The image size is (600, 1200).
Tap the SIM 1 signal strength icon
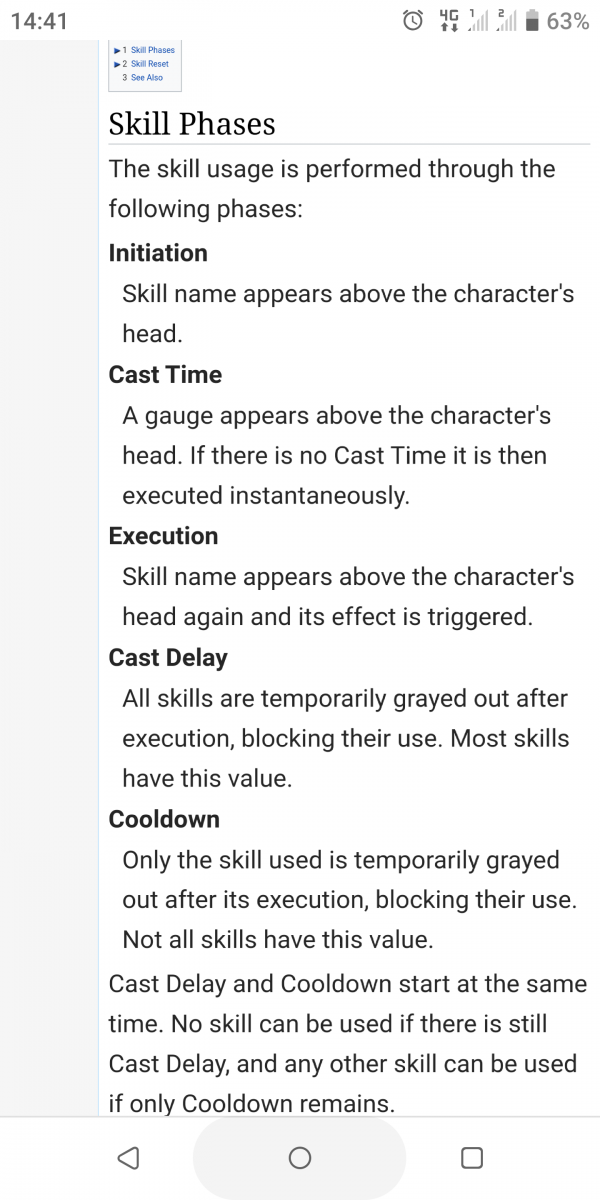[x=476, y=20]
